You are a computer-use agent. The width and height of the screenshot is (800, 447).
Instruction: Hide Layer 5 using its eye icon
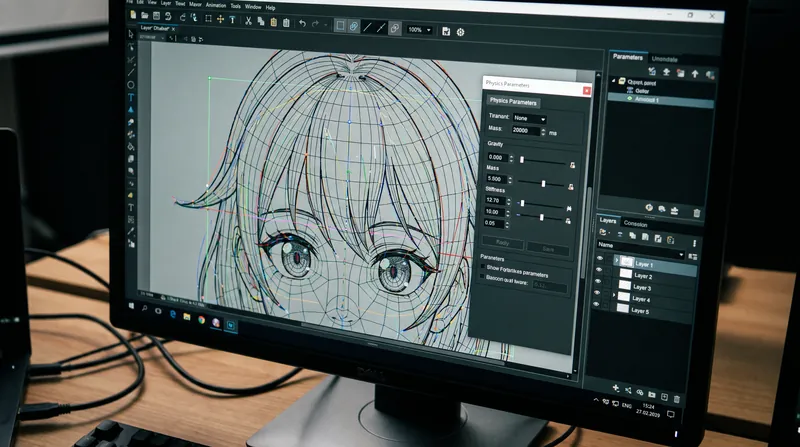[x=596, y=304]
